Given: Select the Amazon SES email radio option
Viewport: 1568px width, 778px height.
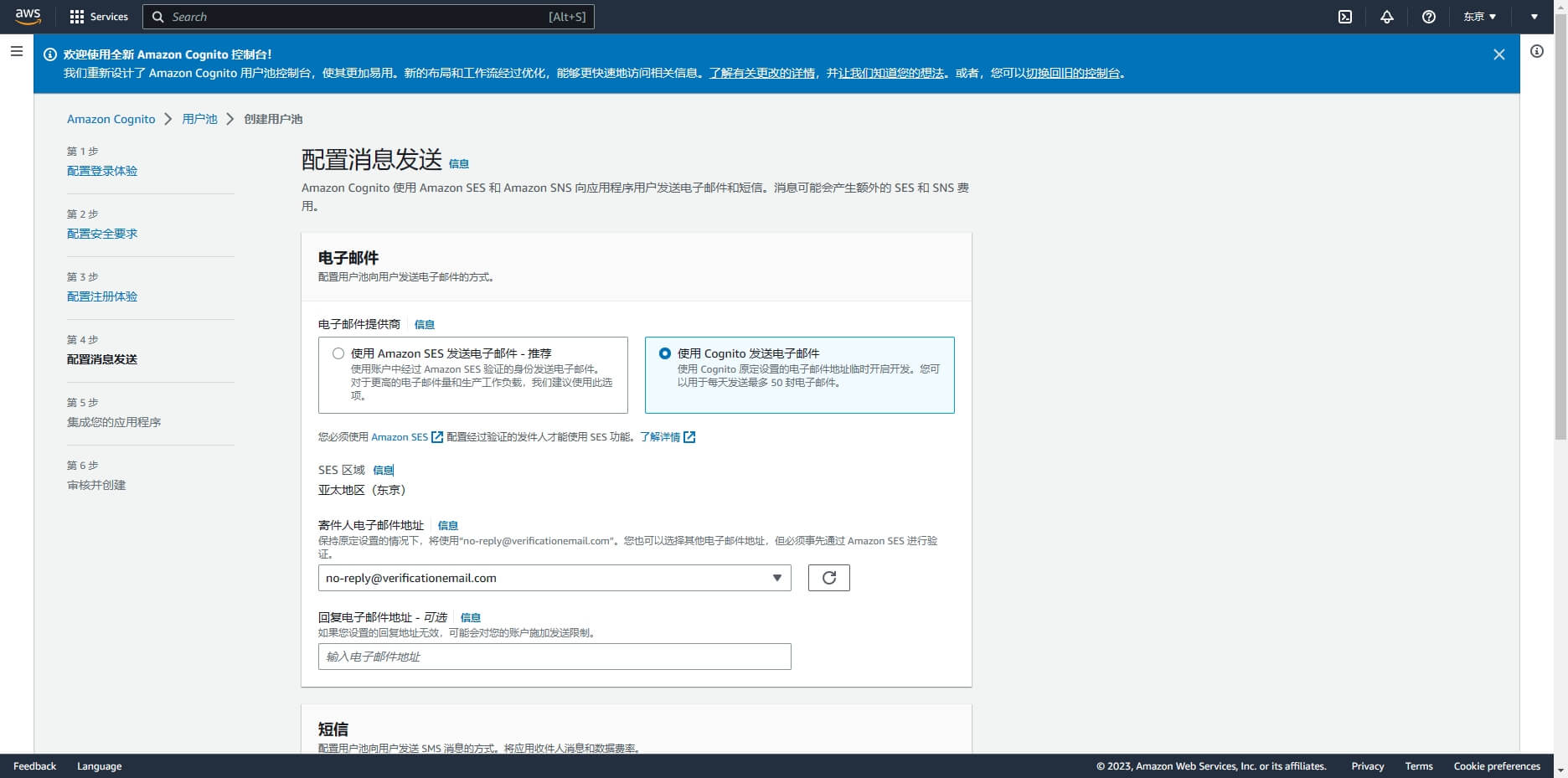Looking at the screenshot, I should [338, 353].
